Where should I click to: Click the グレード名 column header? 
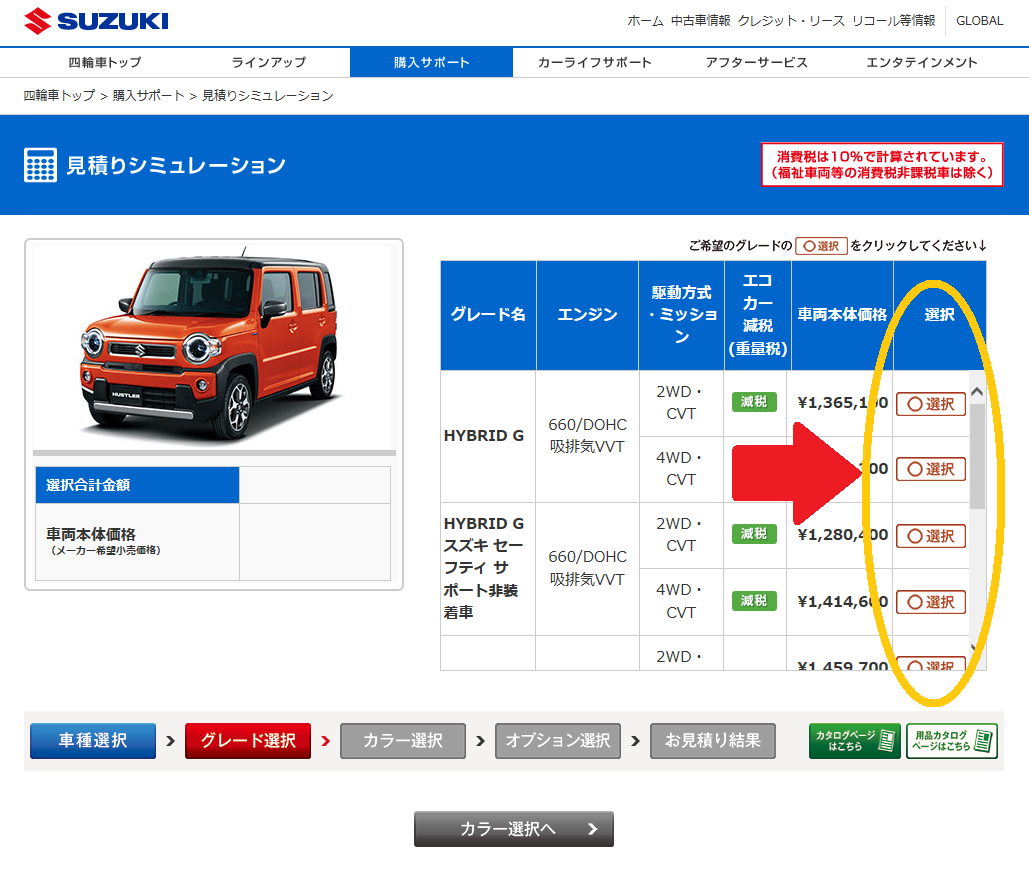point(488,315)
